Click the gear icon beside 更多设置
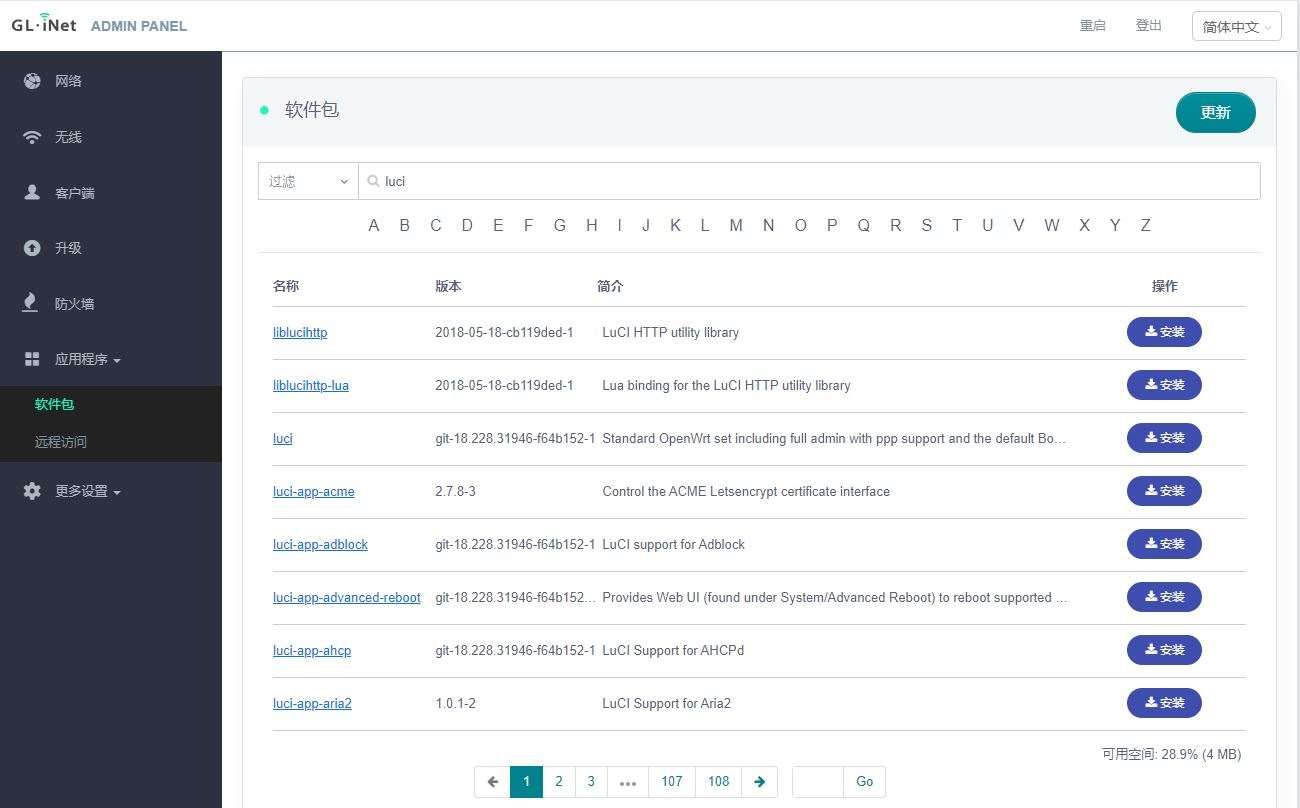This screenshot has width=1300, height=808. pos(32,491)
